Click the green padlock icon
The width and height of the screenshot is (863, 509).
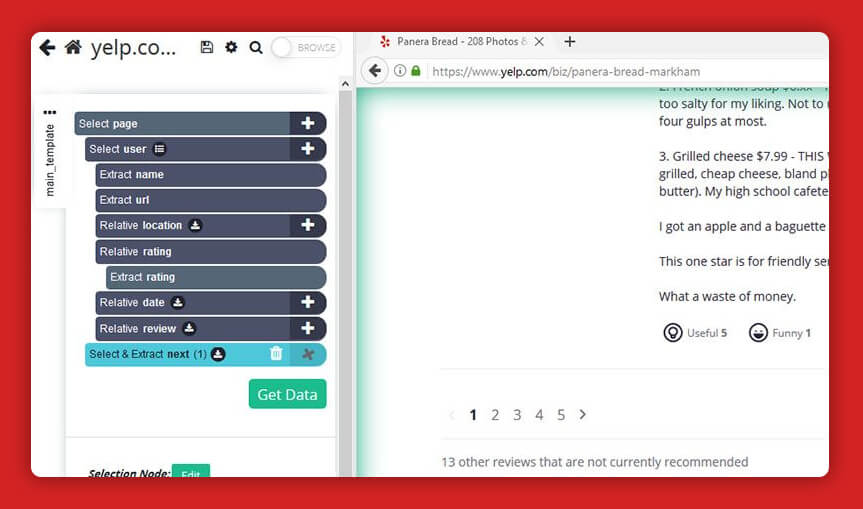click(416, 71)
